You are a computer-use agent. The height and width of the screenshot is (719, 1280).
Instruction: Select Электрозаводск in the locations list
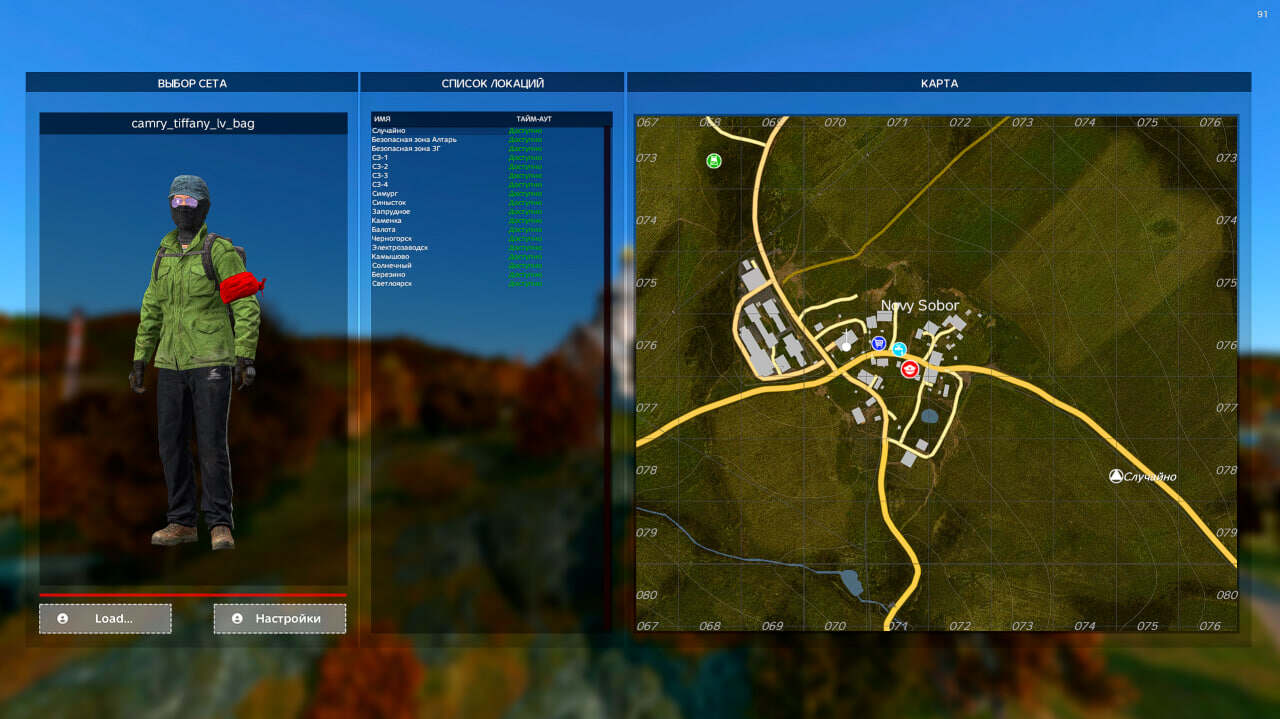coord(488,248)
